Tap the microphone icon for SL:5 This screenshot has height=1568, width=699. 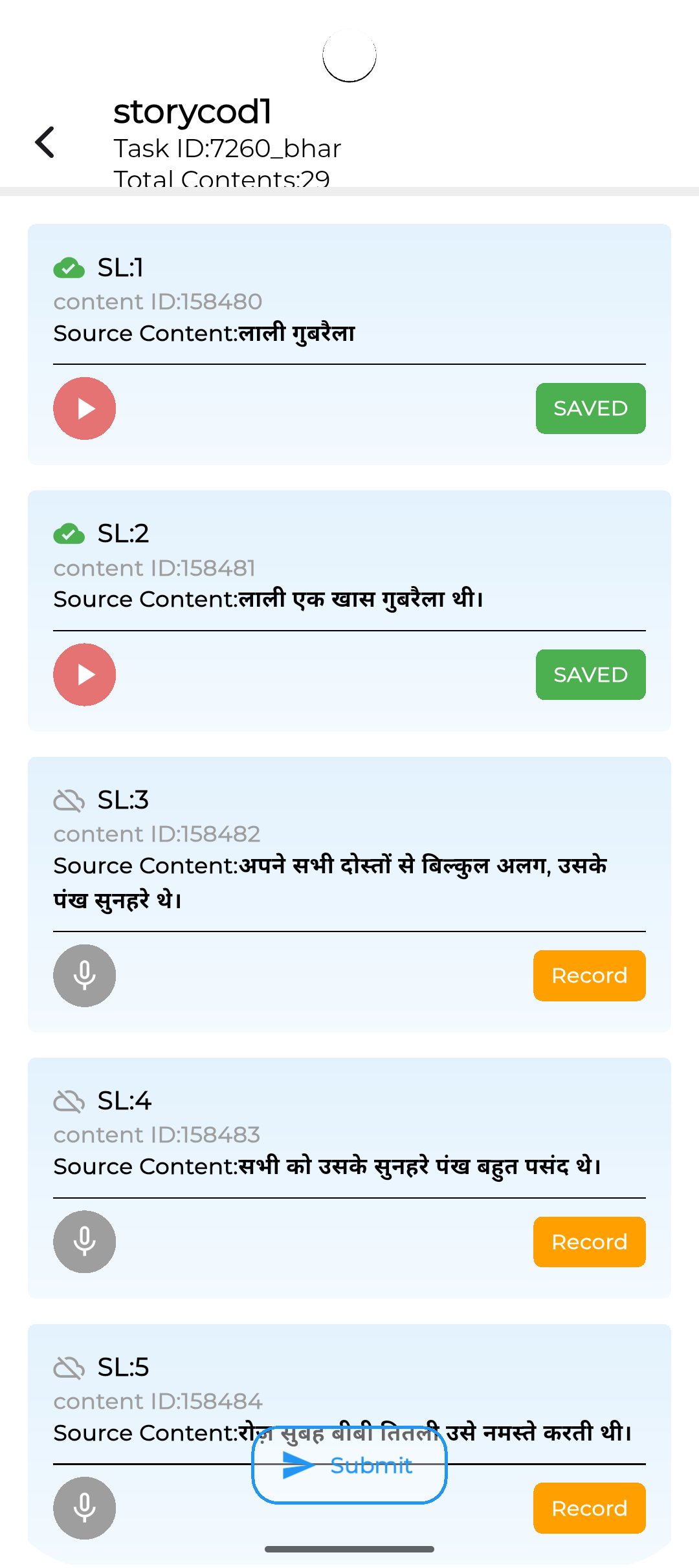click(x=85, y=1508)
